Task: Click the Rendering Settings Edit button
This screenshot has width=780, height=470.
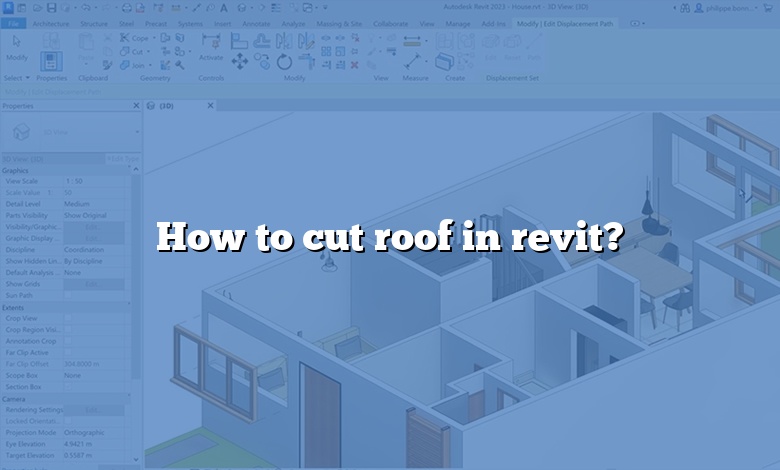Action: pyautogui.click(x=94, y=410)
